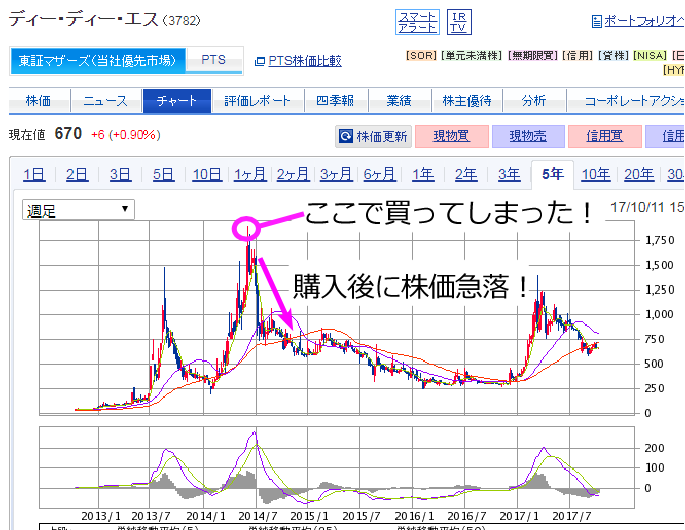
Task: Show the 10日 chart period
Action: coord(208,174)
